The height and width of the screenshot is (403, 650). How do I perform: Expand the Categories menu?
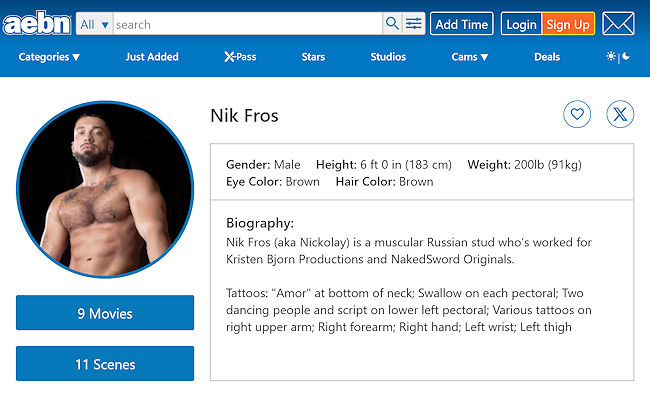click(49, 57)
